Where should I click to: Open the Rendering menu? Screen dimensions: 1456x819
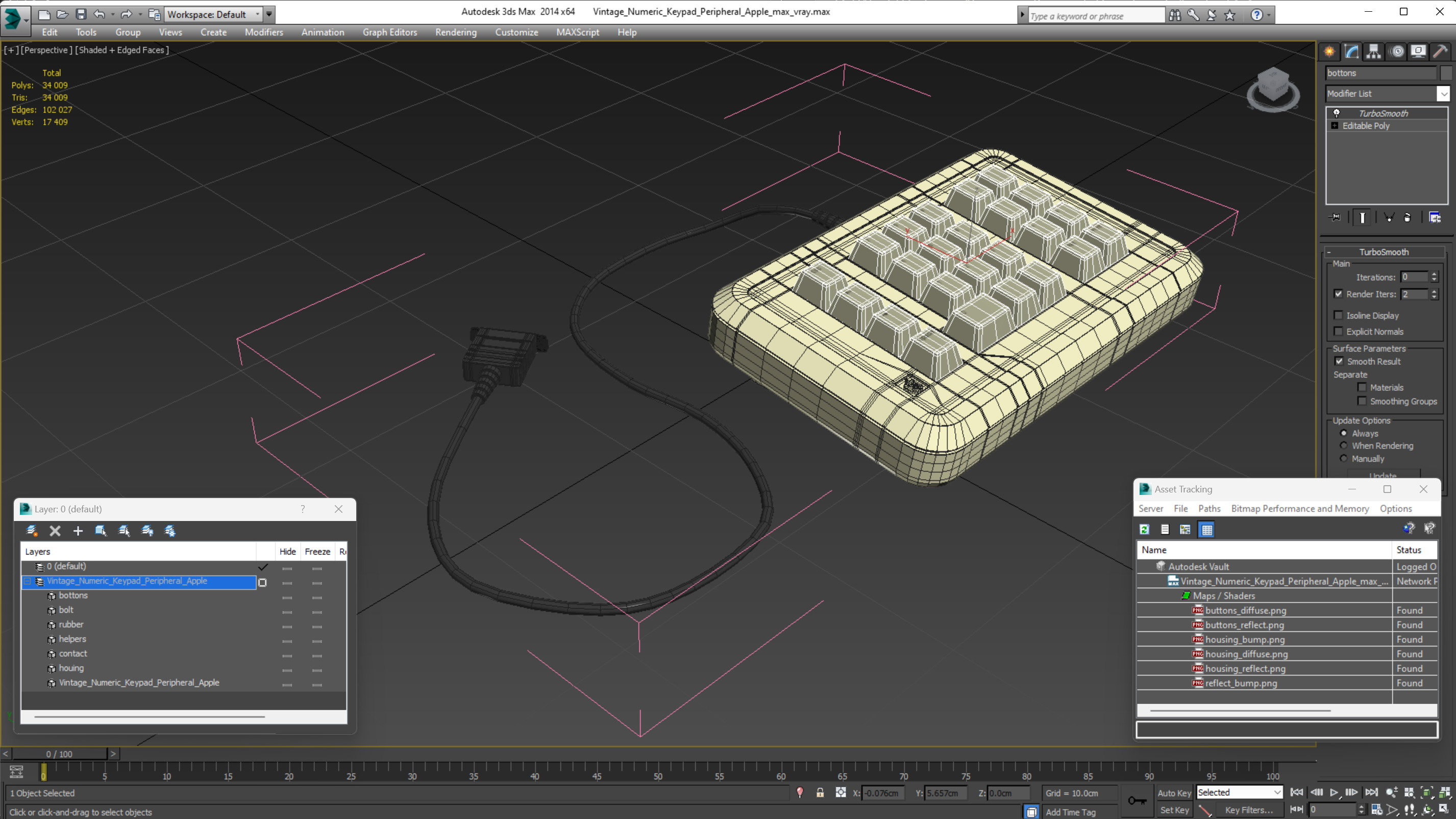click(x=456, y=32)
